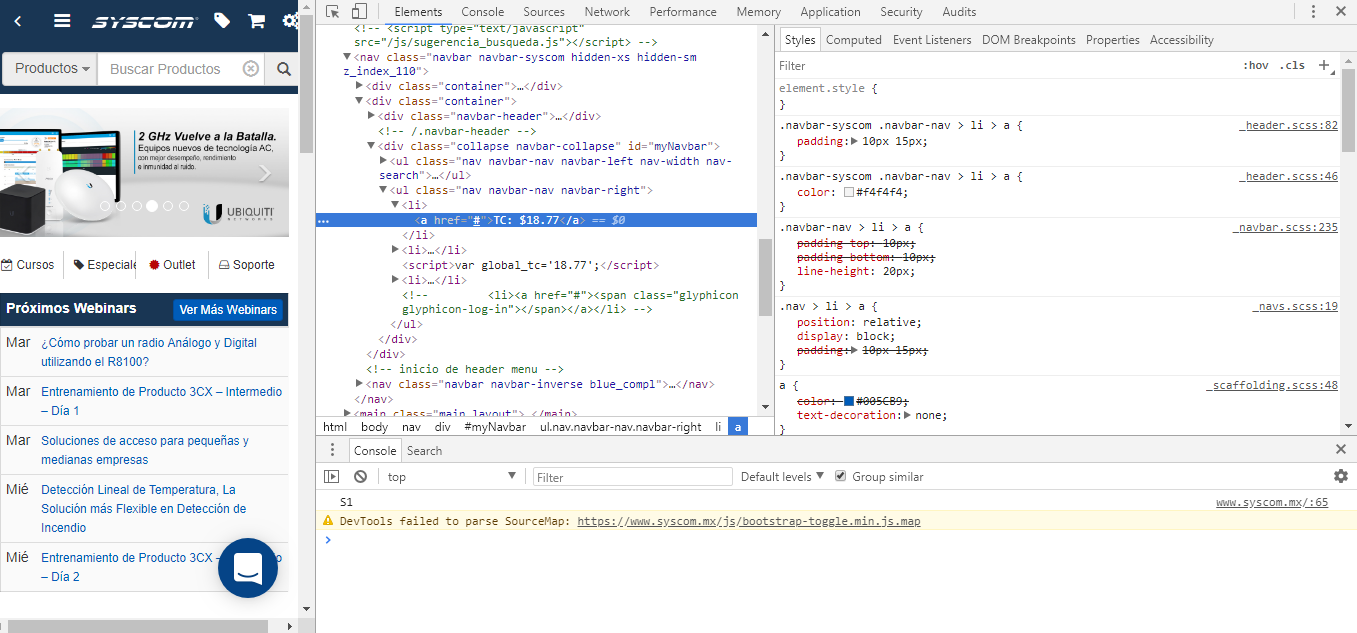This screenshot has height=633, width=1357.
Task: Toggle the device toolbar icon
Action: coord(359,12)
